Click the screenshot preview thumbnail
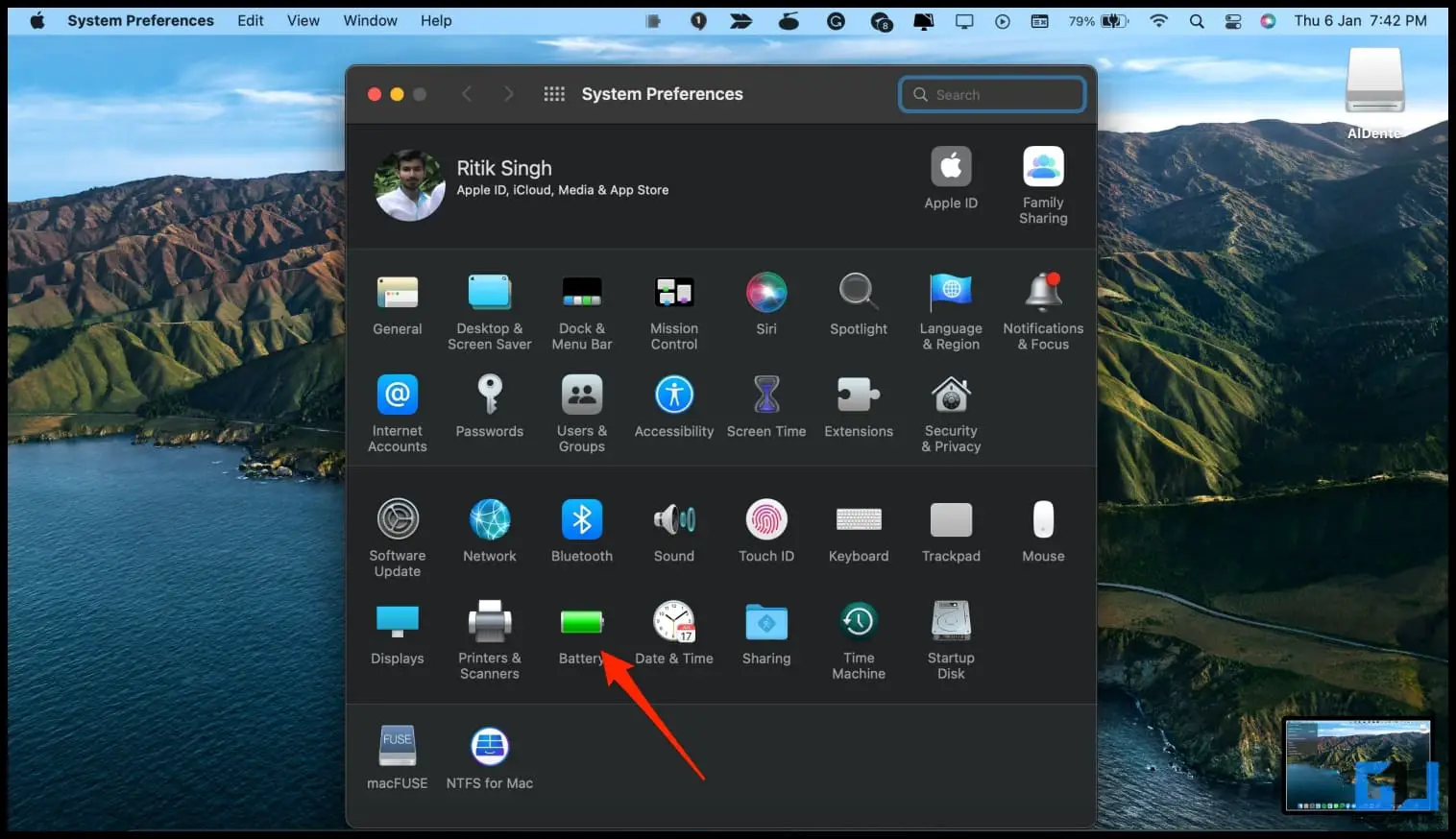Image resolution: width=1456 pixels, height=839 pixels. (x=1358, y=765)
